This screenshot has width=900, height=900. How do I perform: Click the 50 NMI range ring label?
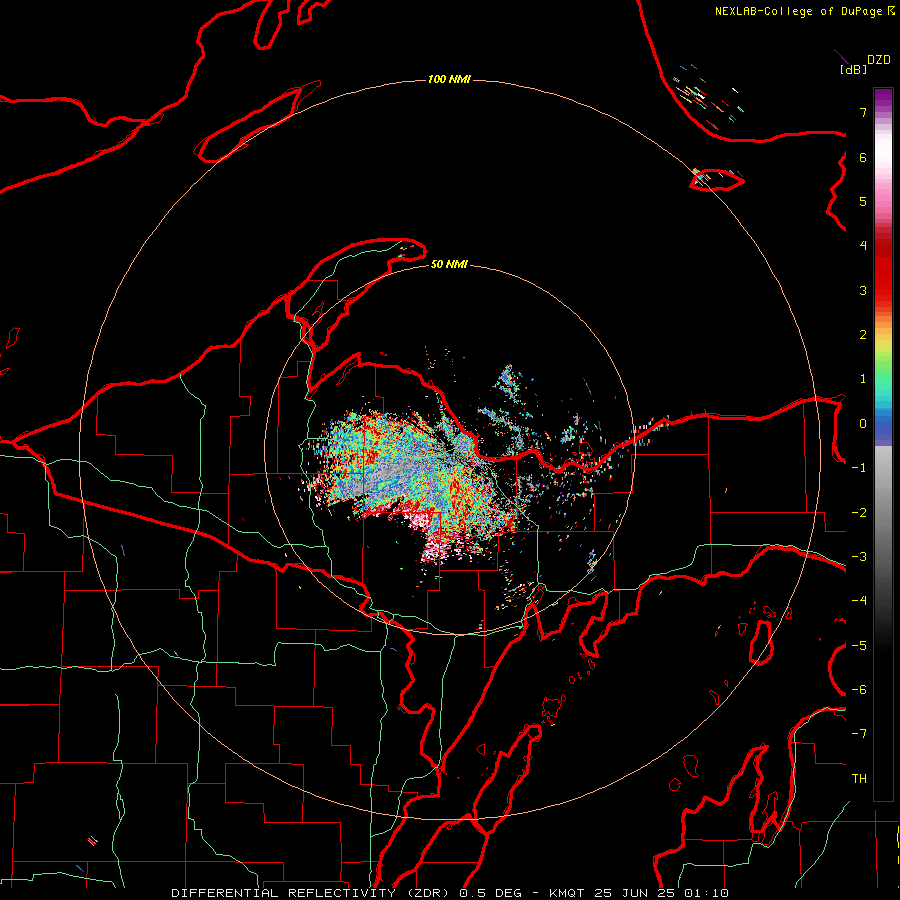[449, 264]
